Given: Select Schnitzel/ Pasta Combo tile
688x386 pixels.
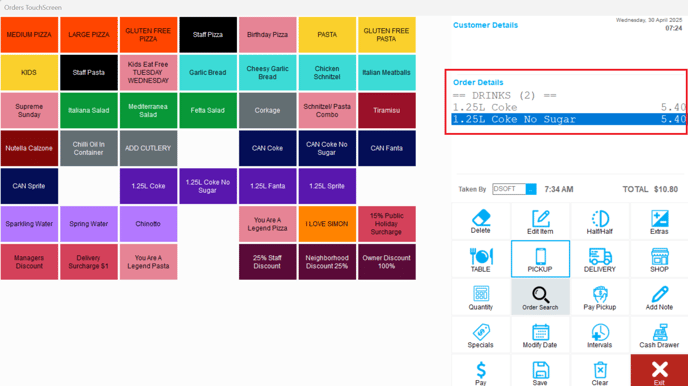Looking at the screenshot, I should pyautogui.click(x=327, y=111).
